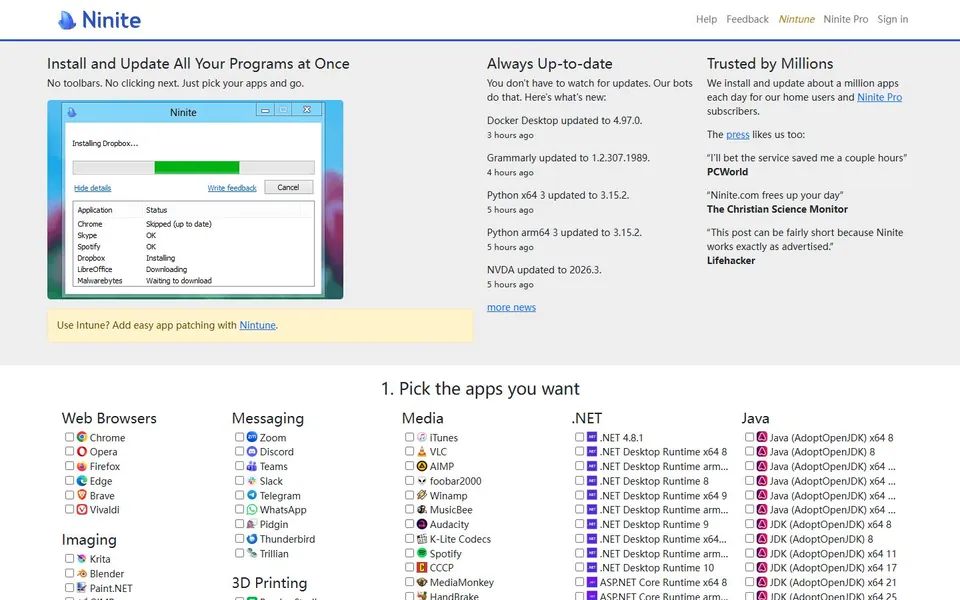This screenshot has width=960, height=600.
Task: Click the "Docker Desktop updated to 4.97.0." text
Action: 564,121
